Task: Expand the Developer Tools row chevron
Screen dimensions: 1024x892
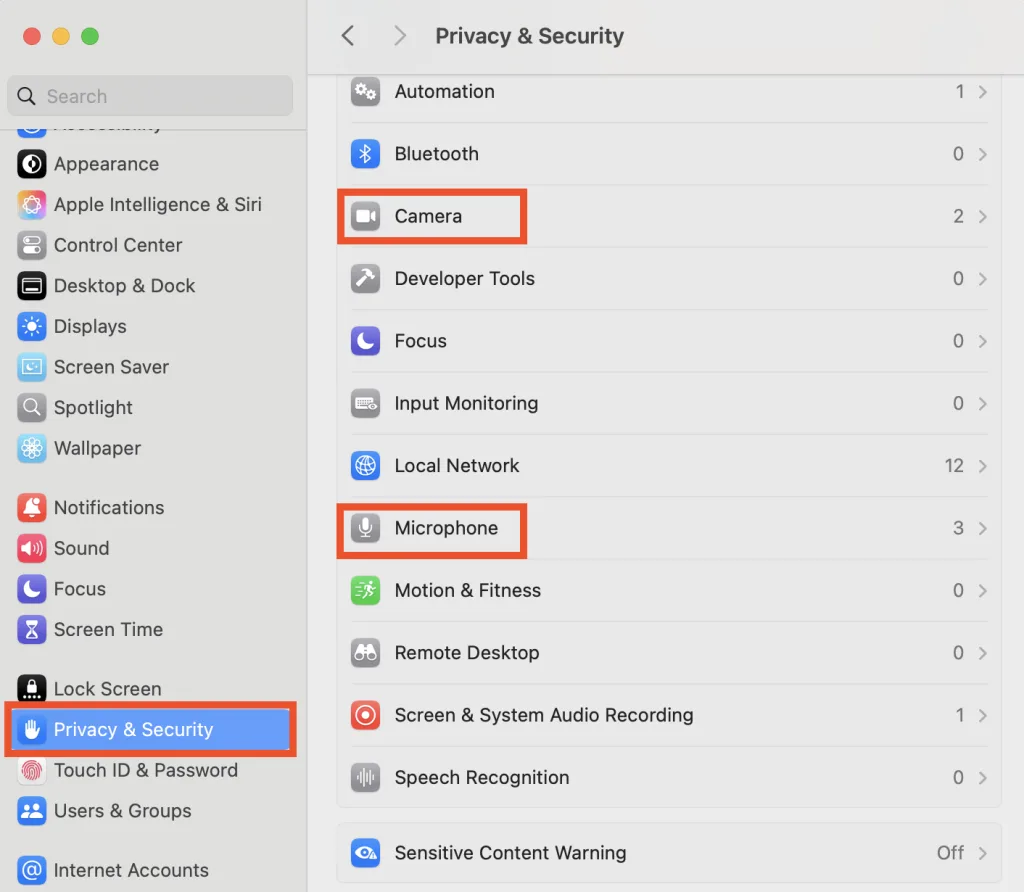Action: [x=982, y=279]
